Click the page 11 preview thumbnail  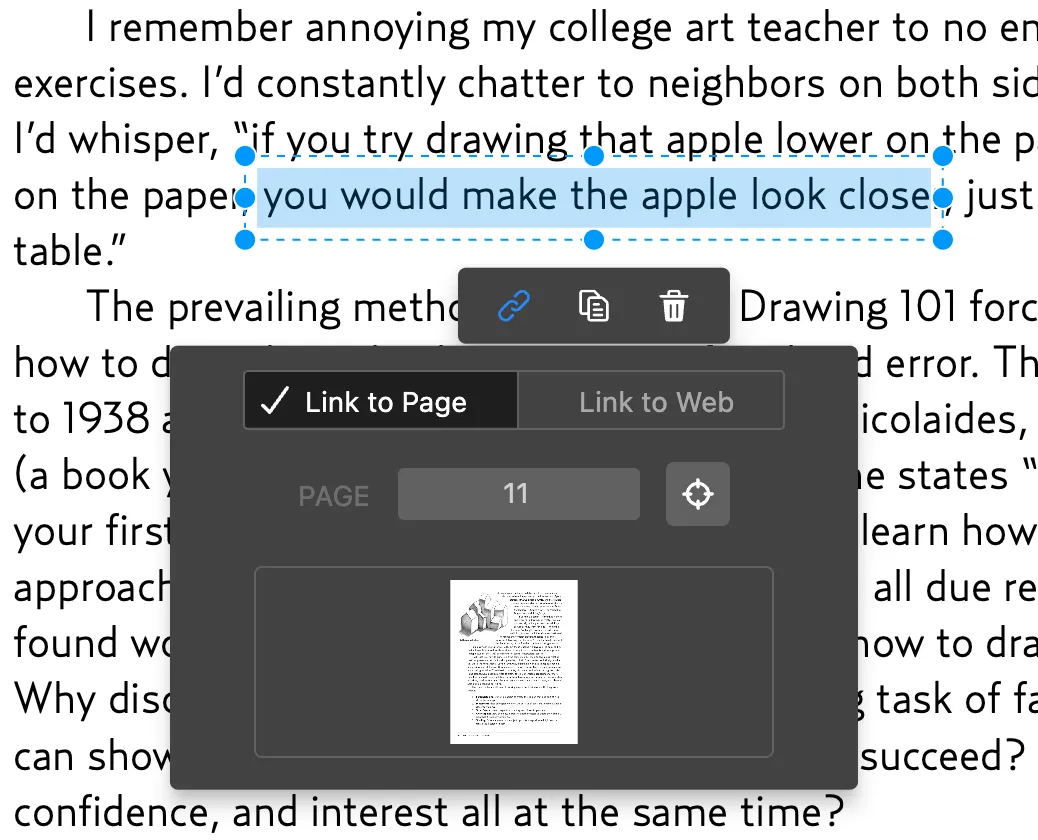click(514, 662)
